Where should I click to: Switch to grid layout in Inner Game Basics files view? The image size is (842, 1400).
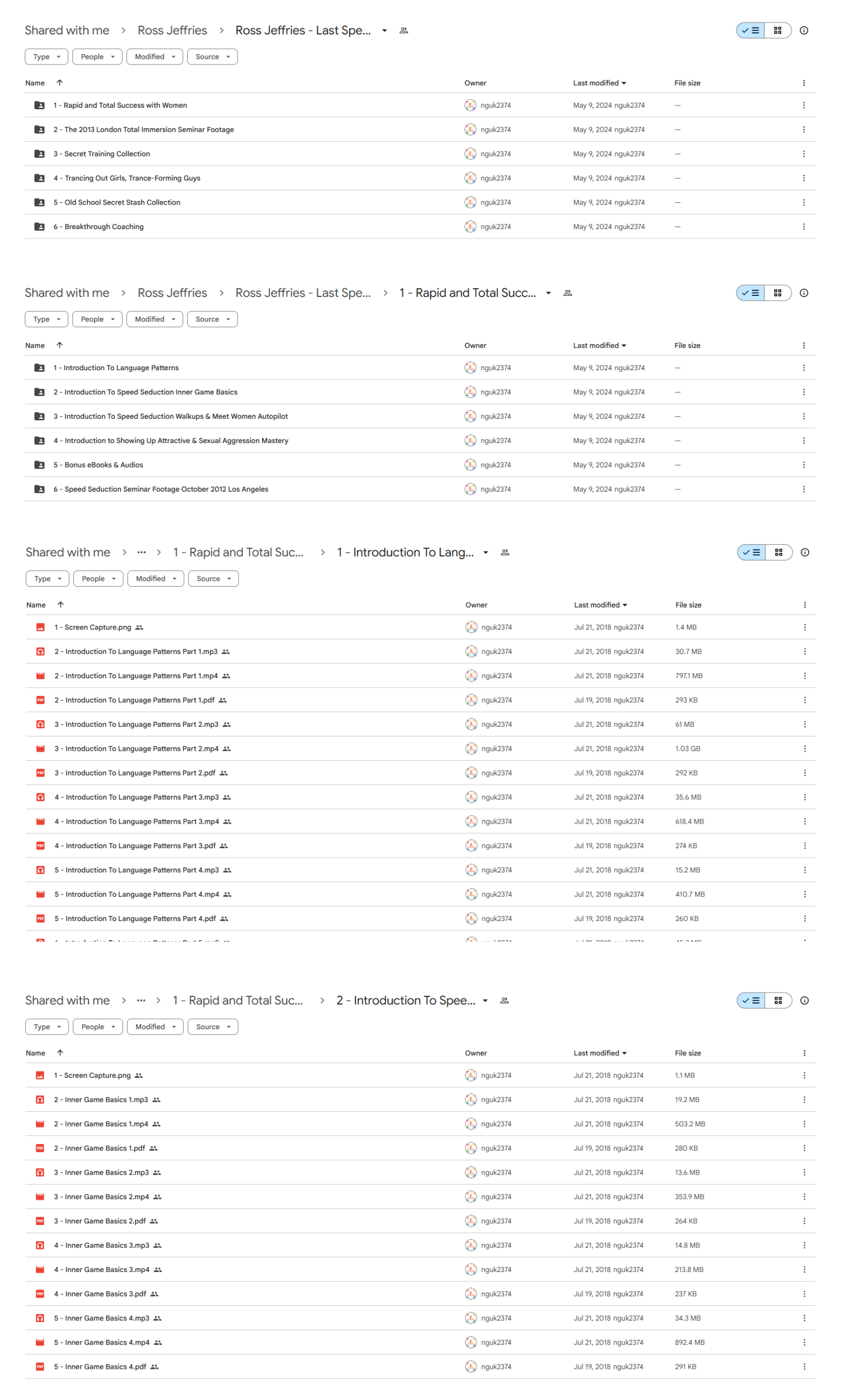[778, 1000]
